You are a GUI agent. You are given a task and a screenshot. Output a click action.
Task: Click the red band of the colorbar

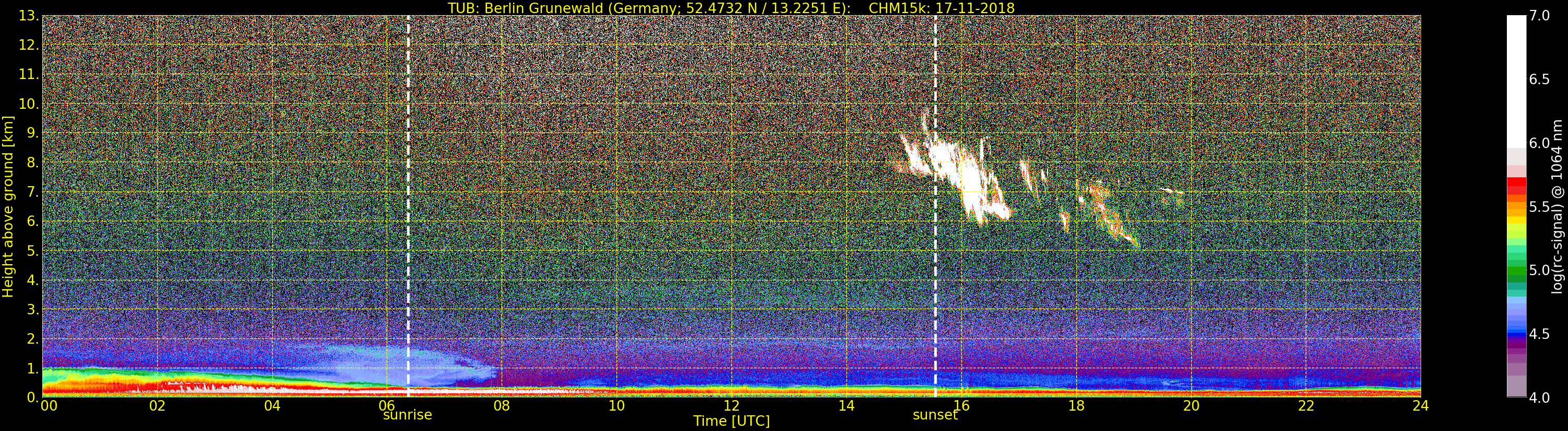coord(1516,185)
